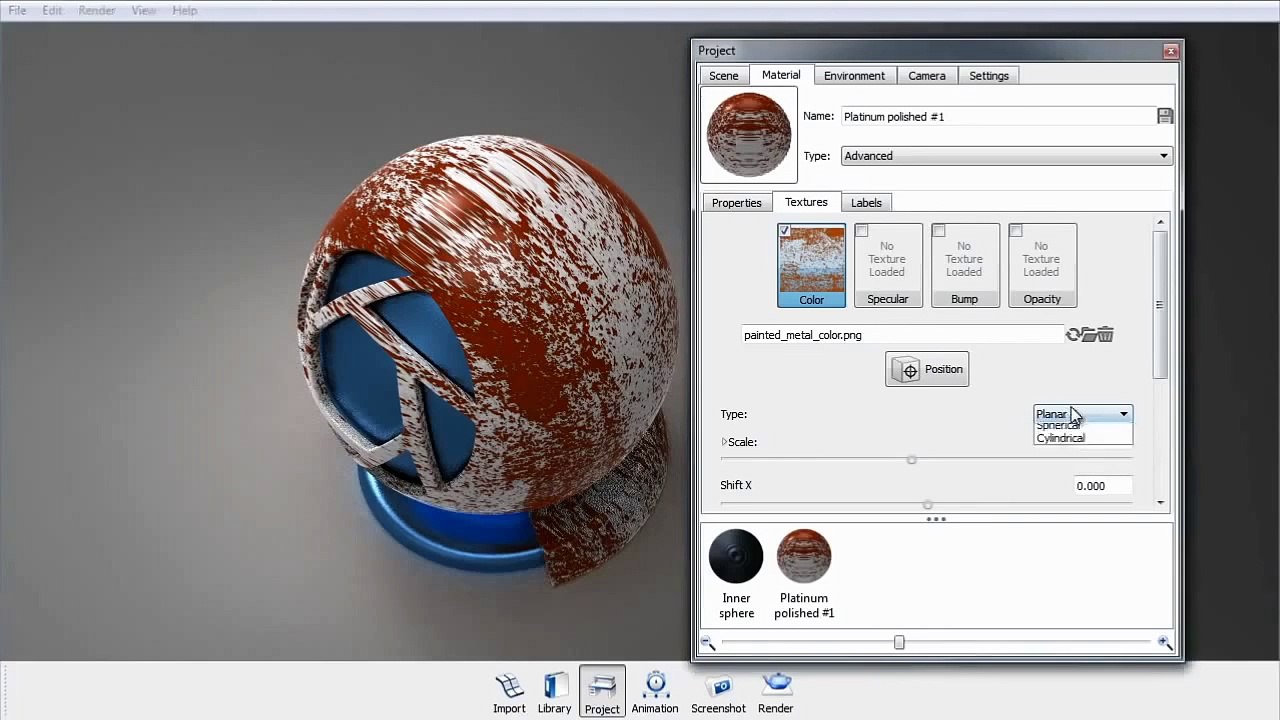Enable the Specular texture checkbox
The height and width of the screenshot is (720, 1280).
(861, 231)
